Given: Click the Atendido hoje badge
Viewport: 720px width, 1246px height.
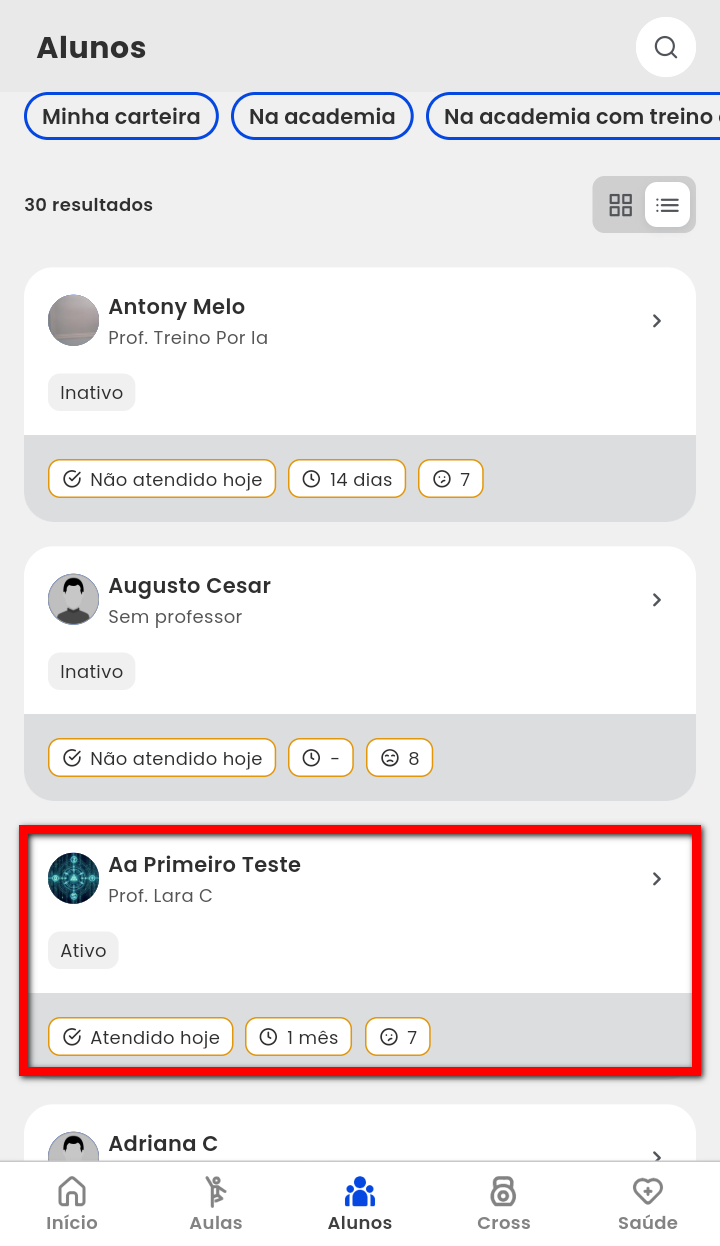Looking at the screenshot, I should point(141,1037).
